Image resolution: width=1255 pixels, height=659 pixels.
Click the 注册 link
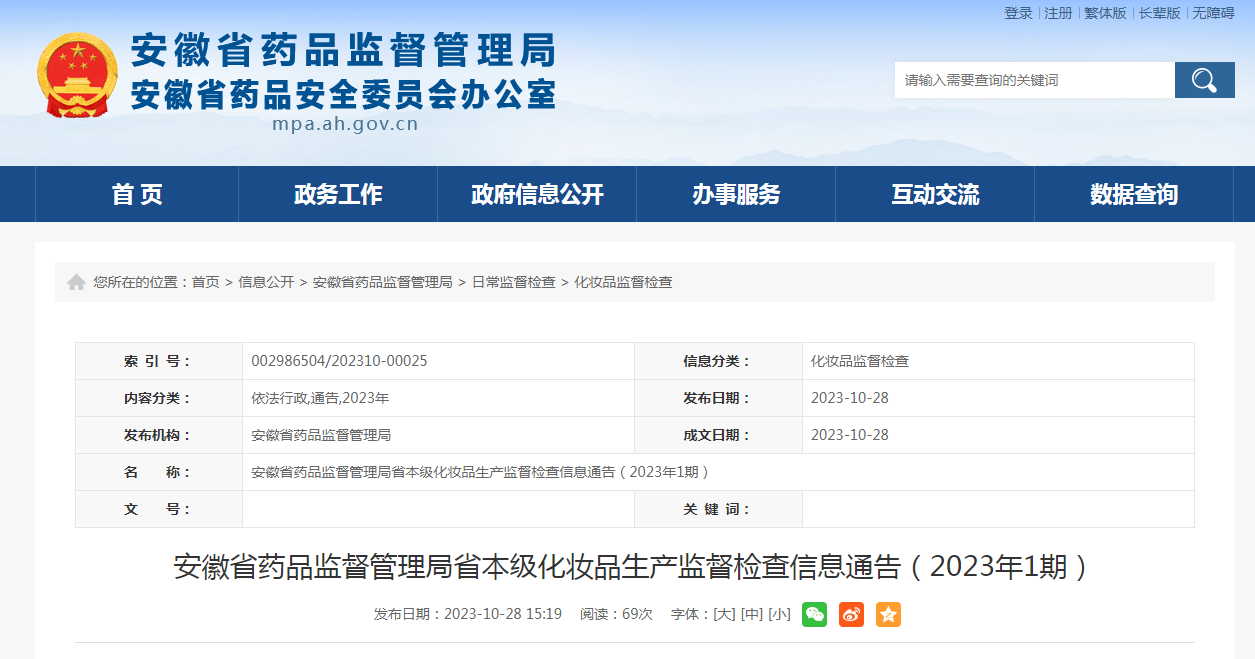pos(1058,13)
